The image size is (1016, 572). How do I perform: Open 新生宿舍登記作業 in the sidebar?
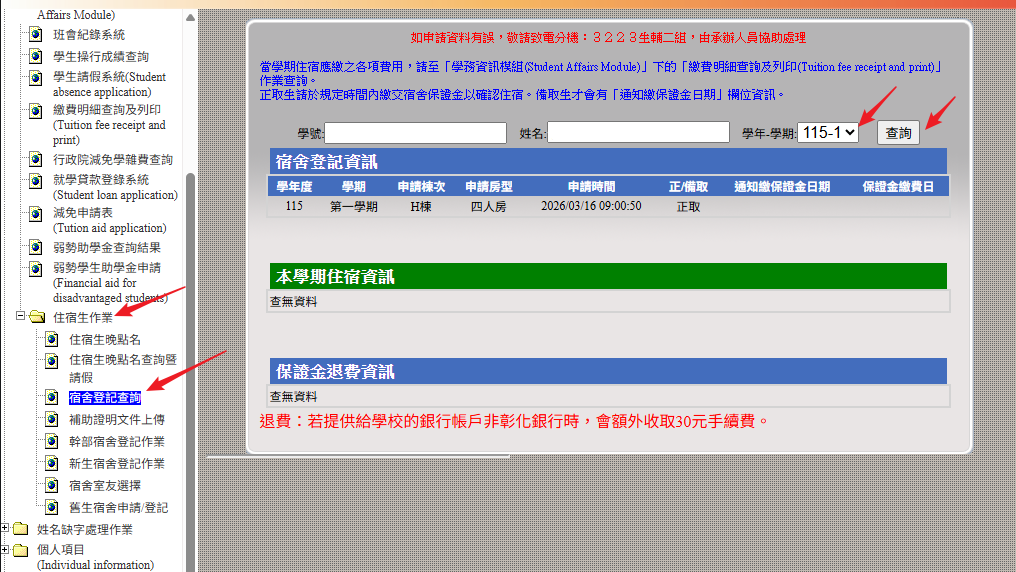[x=117, y=464]
